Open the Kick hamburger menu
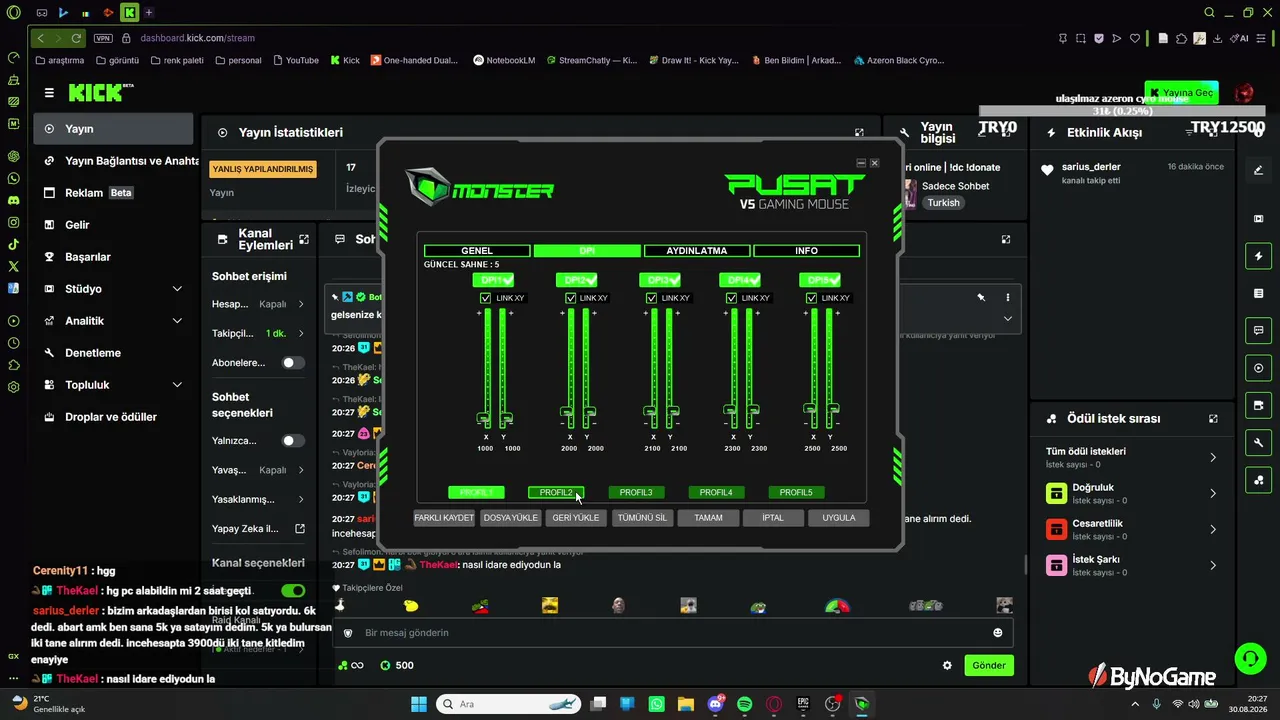This screenshot has height=720, width=1280. click(x=49, y=93)
